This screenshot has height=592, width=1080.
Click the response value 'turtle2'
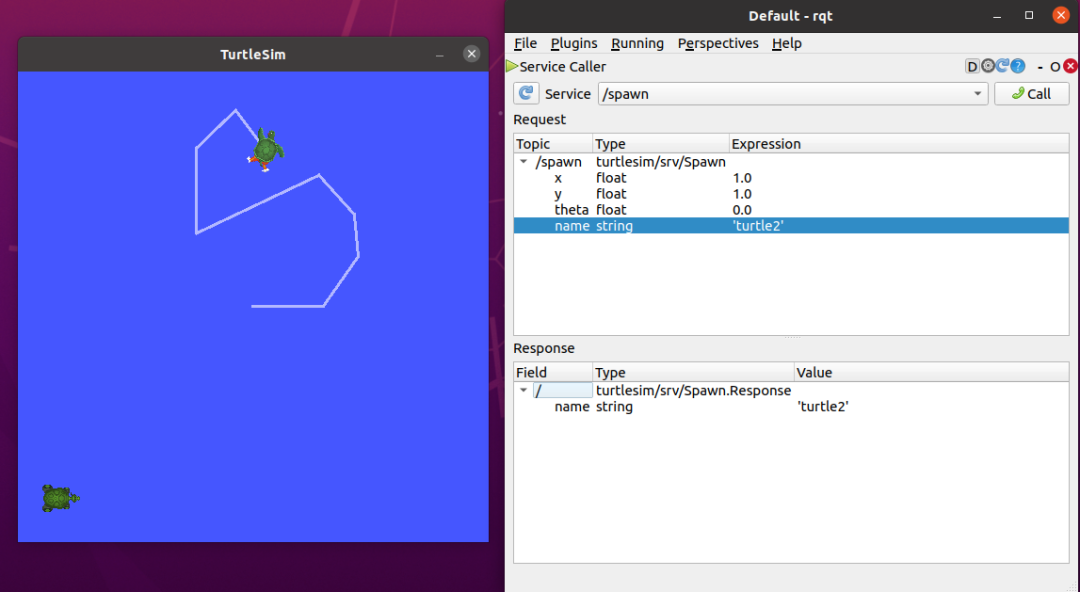822,407
